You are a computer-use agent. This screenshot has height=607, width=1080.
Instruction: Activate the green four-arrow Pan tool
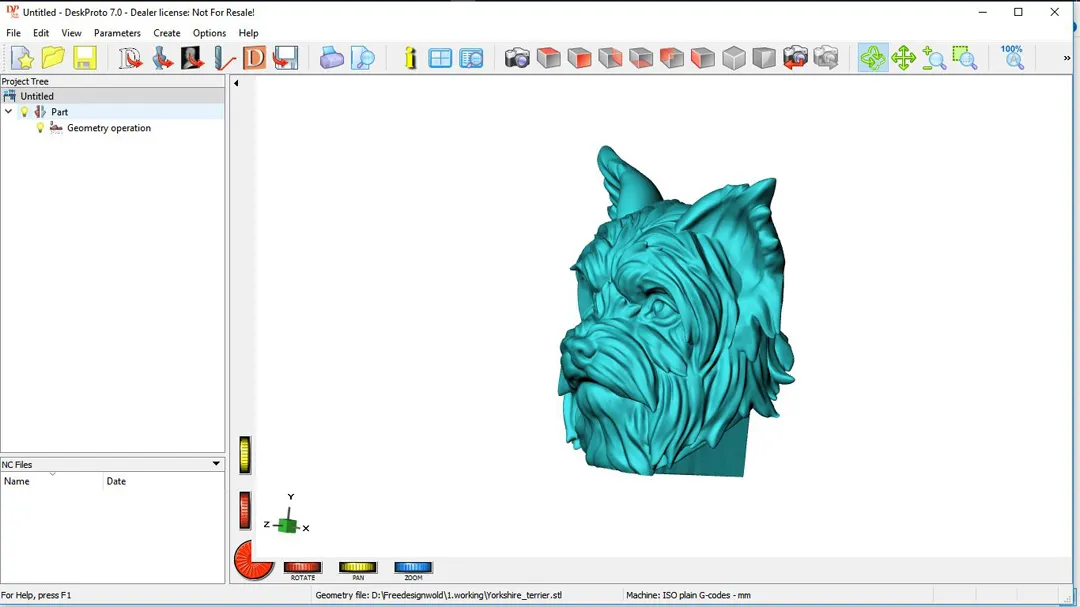pyautogui.click(x=903, y=58)
